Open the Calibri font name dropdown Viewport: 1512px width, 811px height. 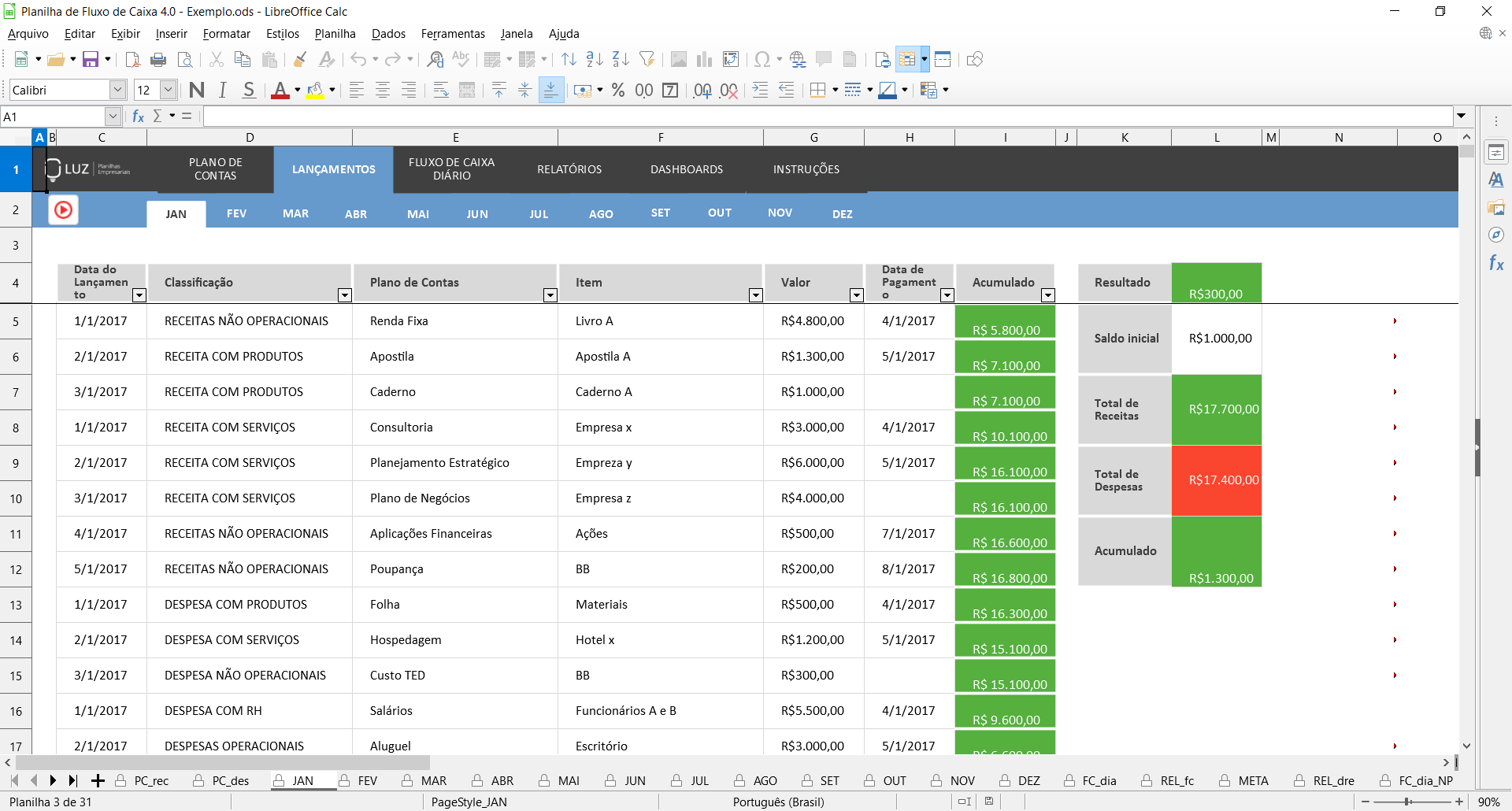[x=117, y=91]
